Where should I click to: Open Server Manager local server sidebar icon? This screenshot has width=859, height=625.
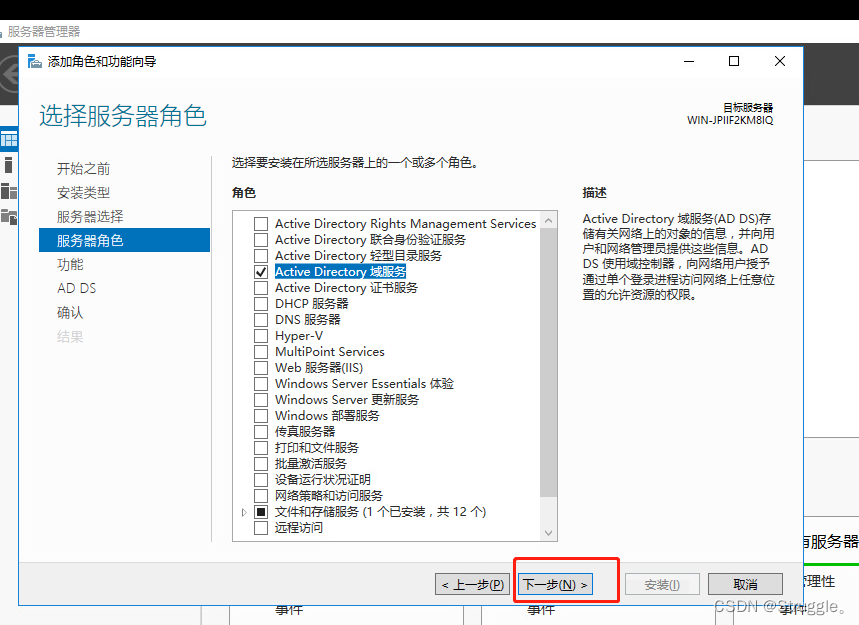coord(8,165)
